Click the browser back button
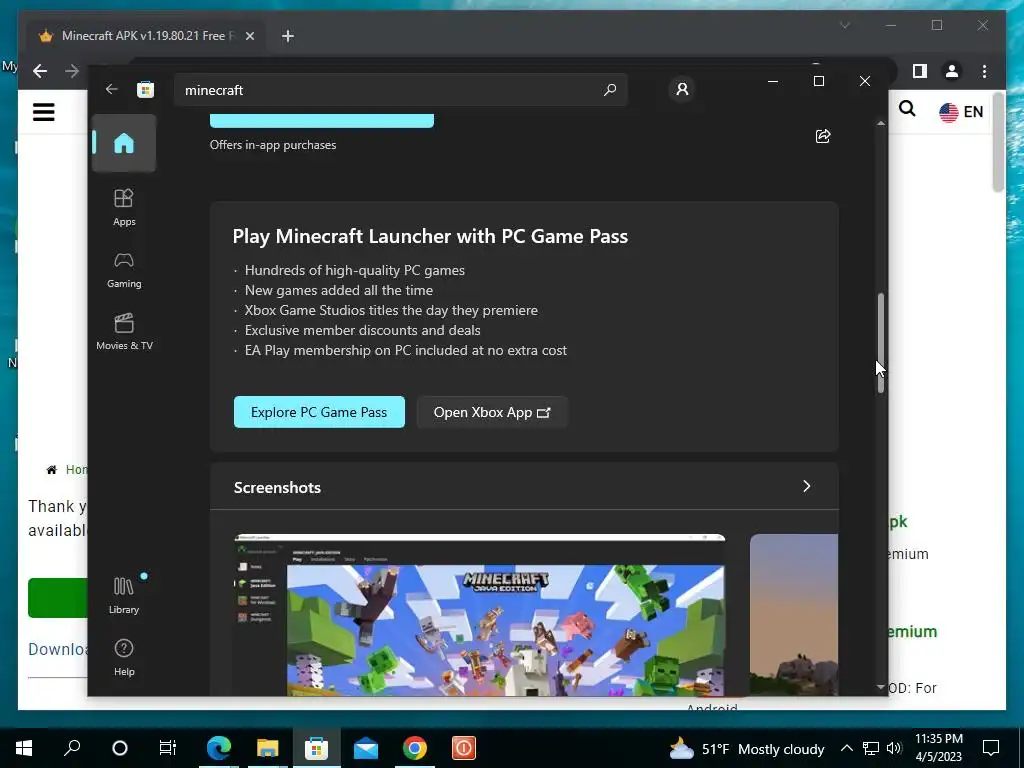 pyautogui.click(x=40, y=71)
